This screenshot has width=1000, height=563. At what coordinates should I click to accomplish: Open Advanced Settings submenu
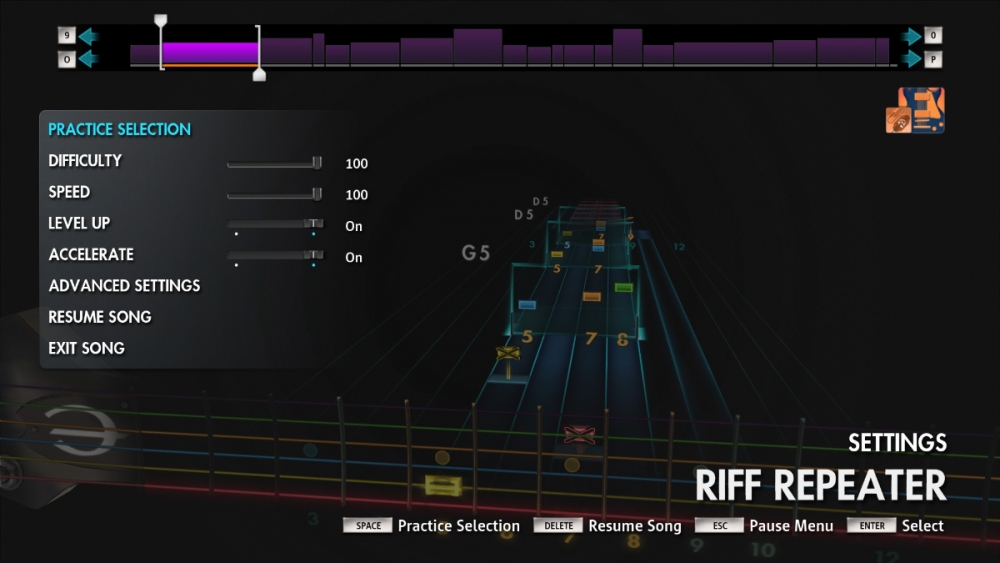point(124,286)
